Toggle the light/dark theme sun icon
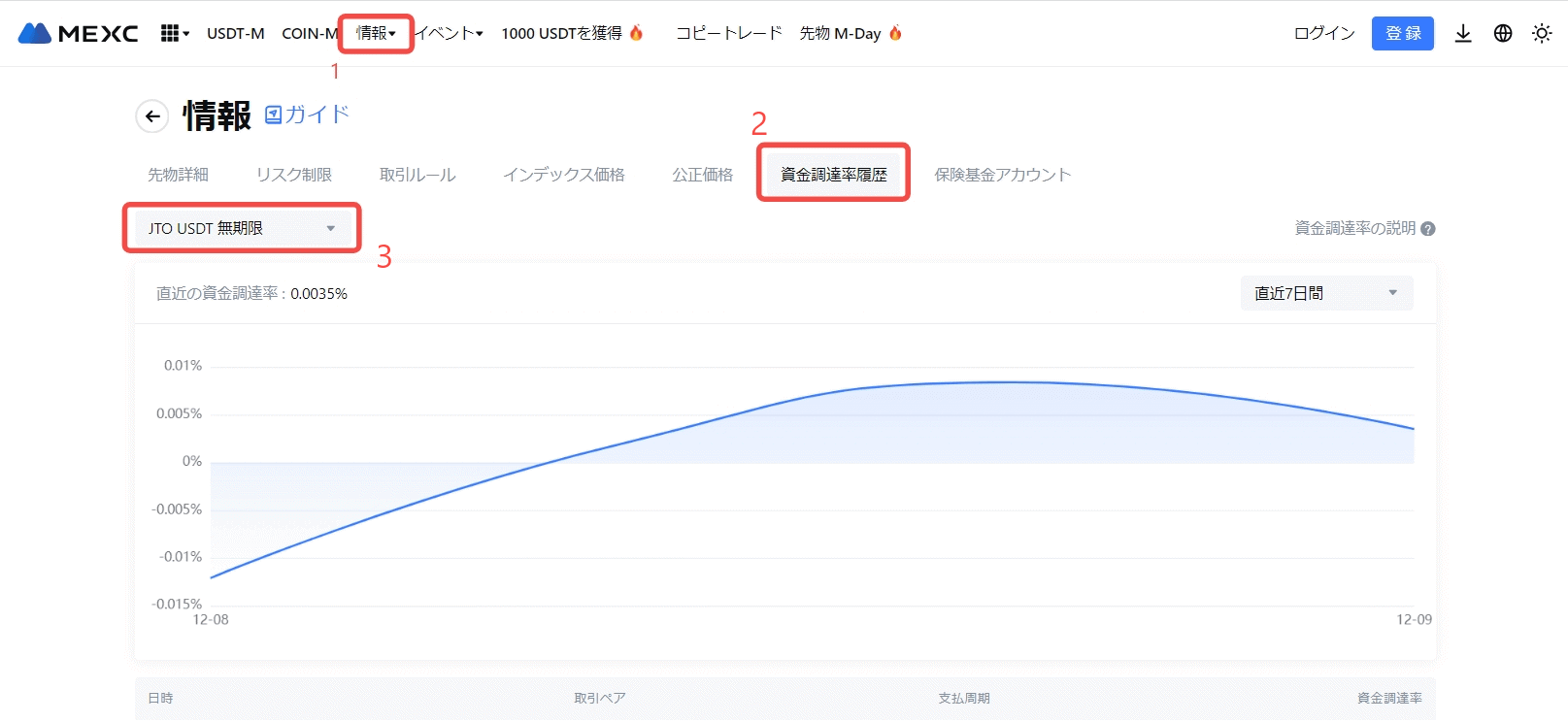1568x722 pixels. pyautogui.click(x=1542, y=33)
